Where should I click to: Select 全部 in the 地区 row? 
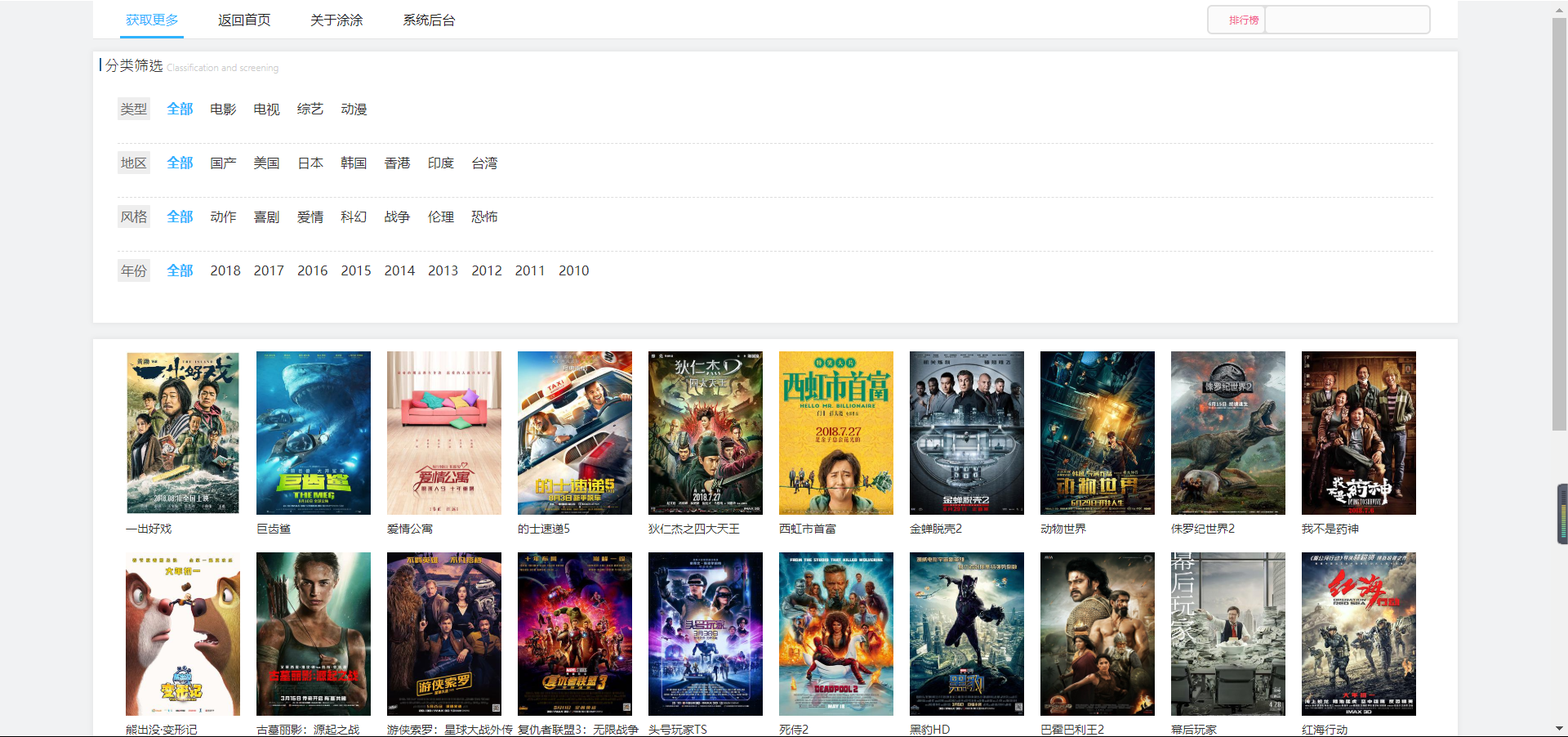pos(180,163)
